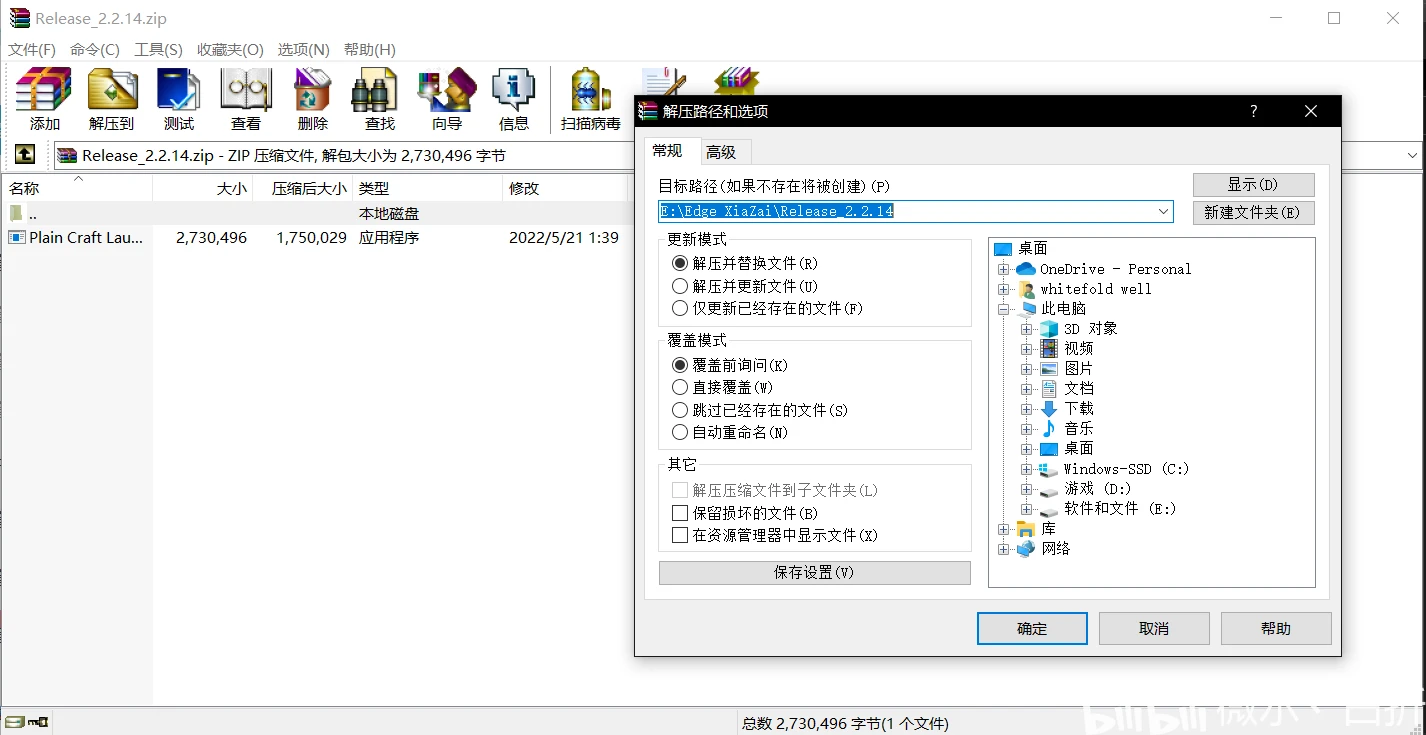Enable 在资源管理器中显示文件(X) checkbox
The image size is (1426, 735).
pyautogui.click(x=680, y=535)
